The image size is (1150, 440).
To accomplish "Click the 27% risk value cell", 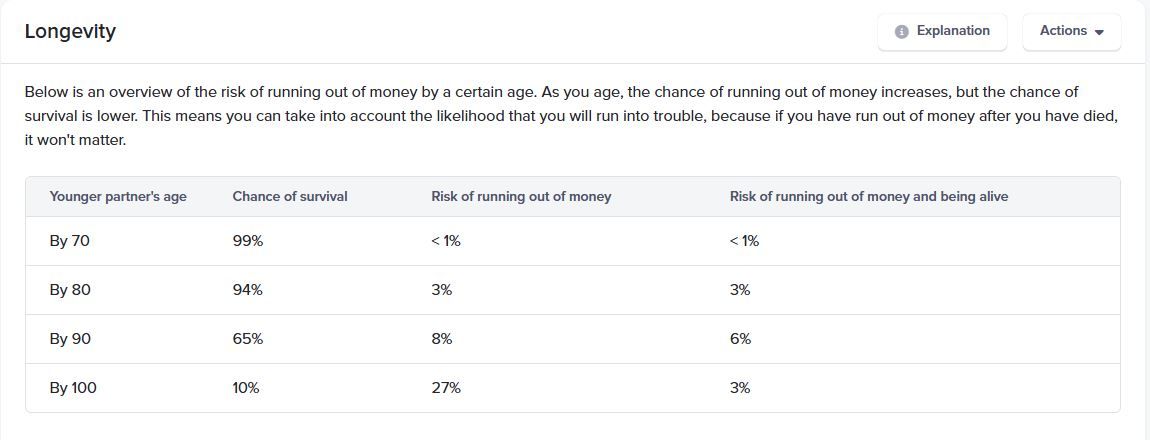I will pyautogui.click(x=446, y=388).
